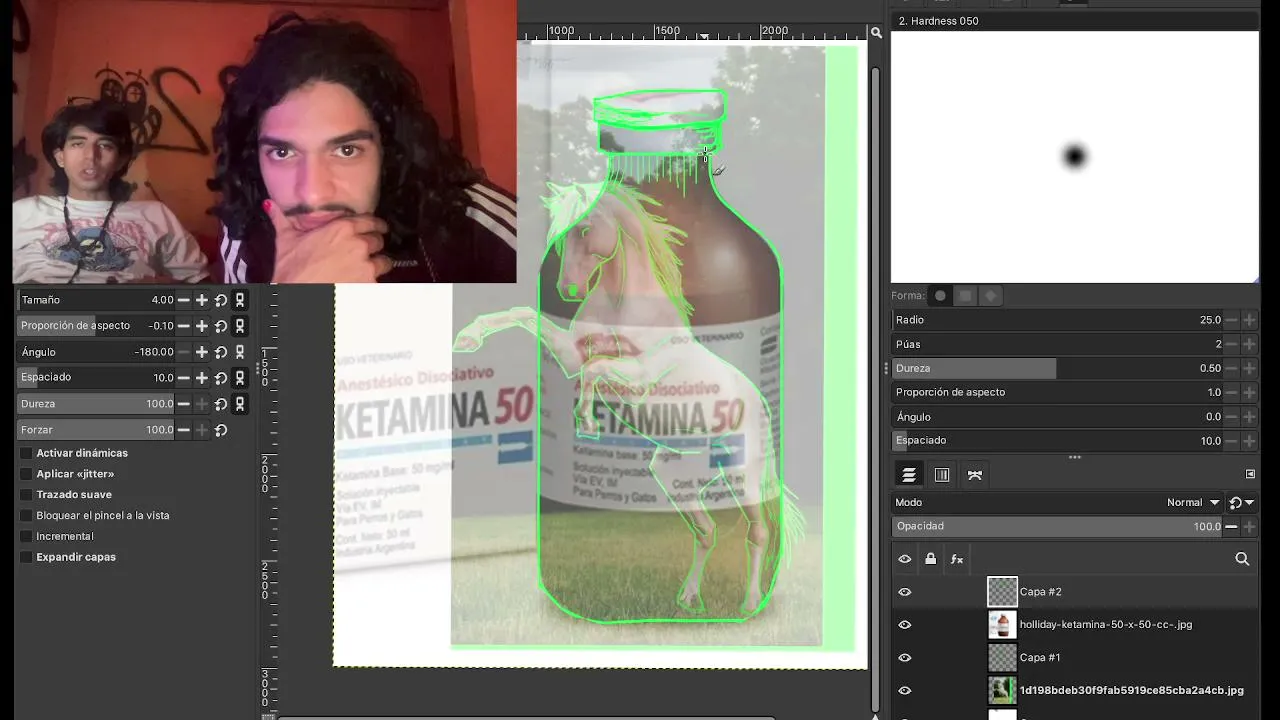Decrease tool options Espaciado with minus

(x=183, y=378)
